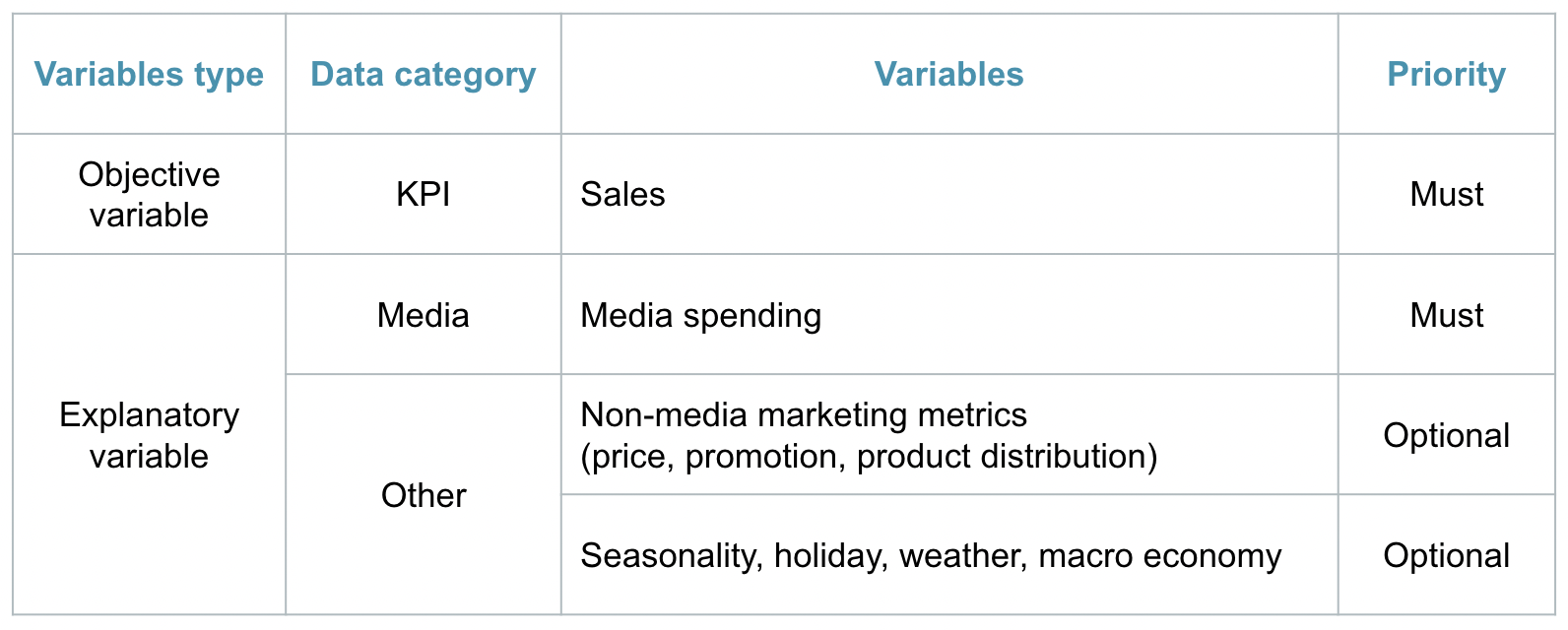Image resolution: width=1568 pixels, height=630 pixels.
Task: Select the Sales variable cell
Action: (x=949, y=194)
